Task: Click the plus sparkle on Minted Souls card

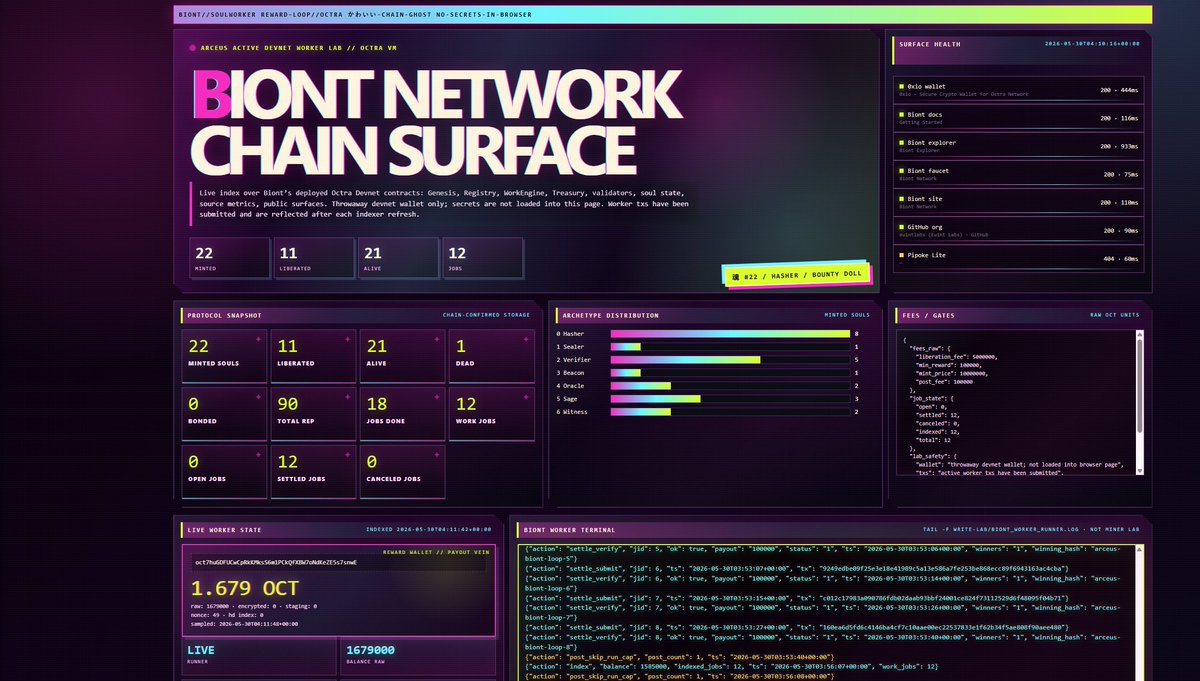Action: [x=258, y=341]
